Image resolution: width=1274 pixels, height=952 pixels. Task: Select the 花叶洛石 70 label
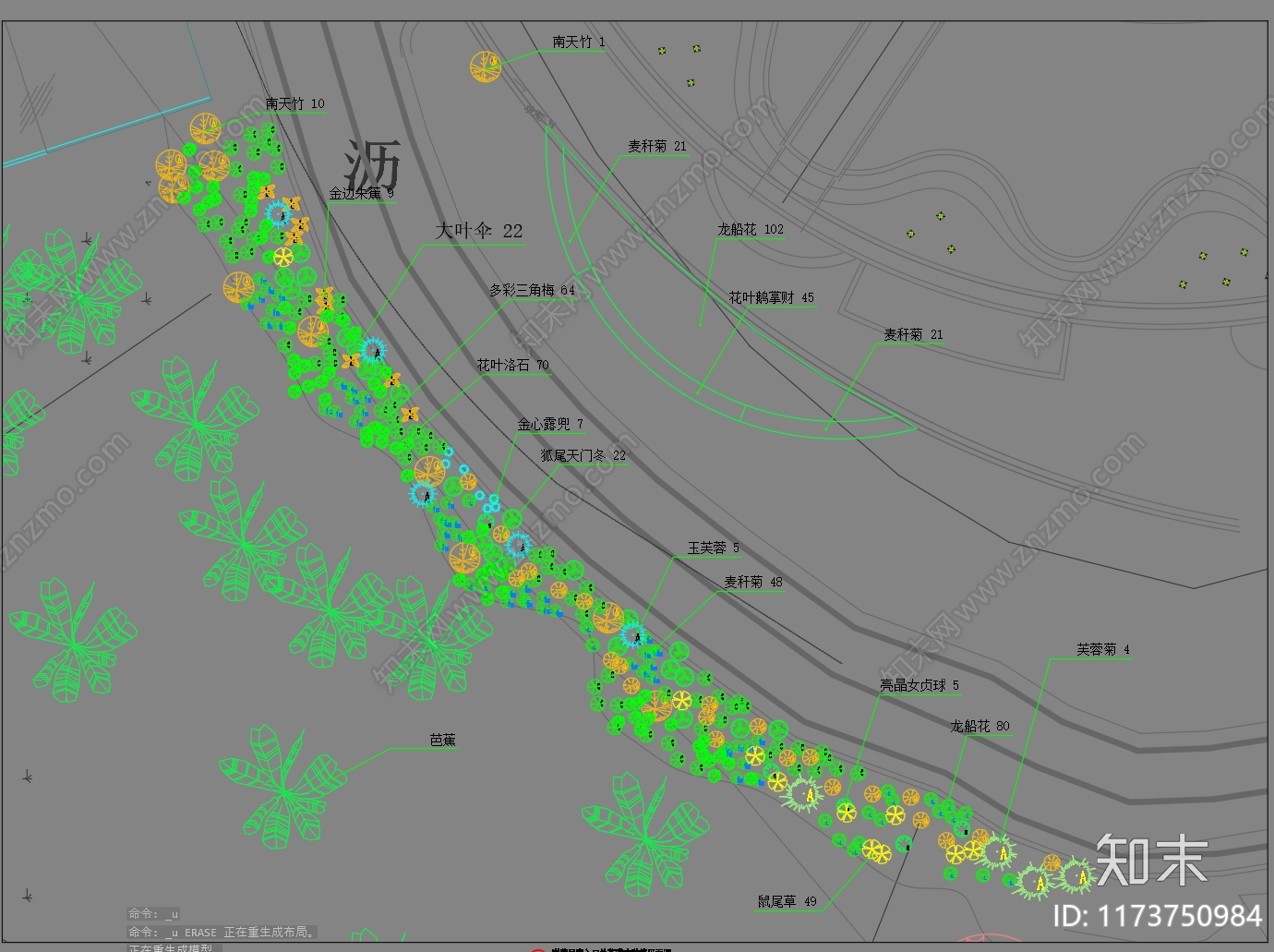[x=512, y=366]
